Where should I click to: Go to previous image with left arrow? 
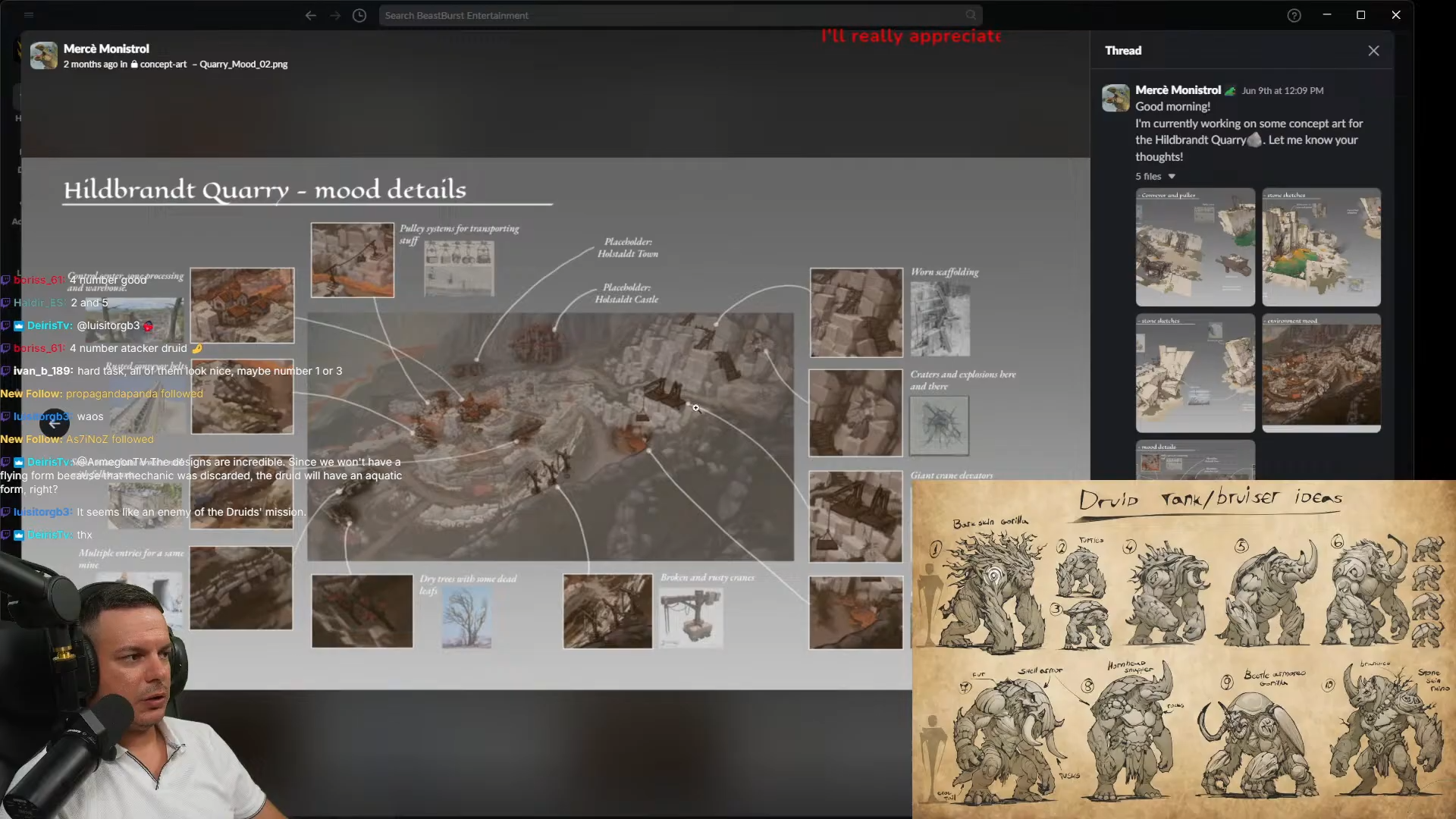tap(55, 424)
